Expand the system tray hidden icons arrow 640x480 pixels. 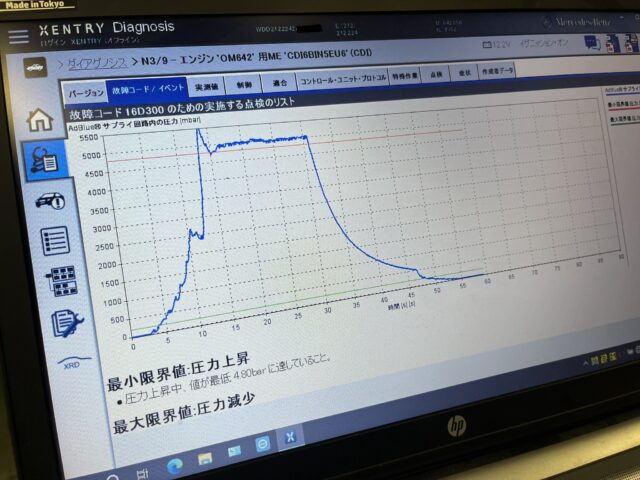click(587, 362)
